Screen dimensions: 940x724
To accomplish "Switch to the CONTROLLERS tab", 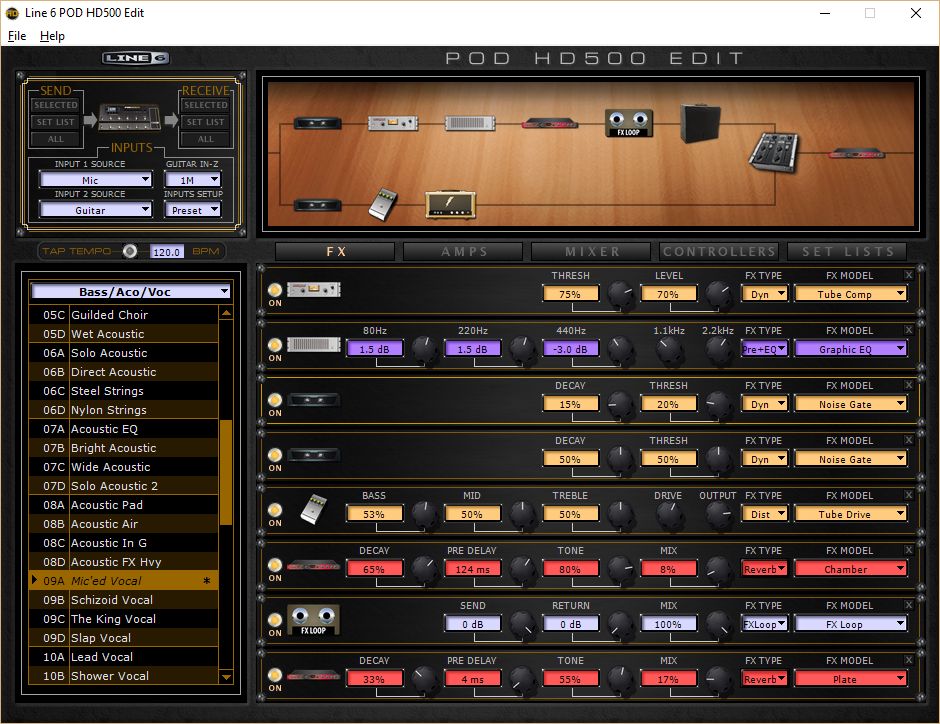I will pyautogui.click(x=719, y=252).
